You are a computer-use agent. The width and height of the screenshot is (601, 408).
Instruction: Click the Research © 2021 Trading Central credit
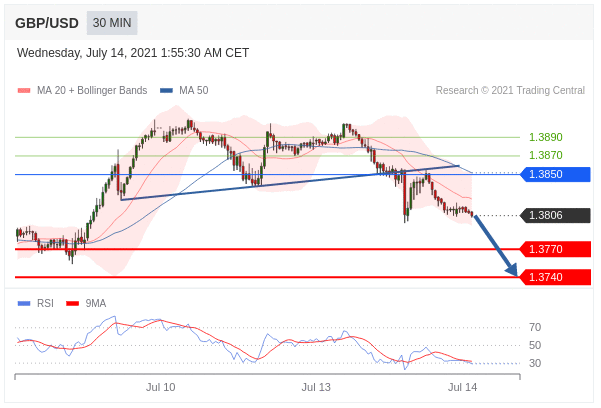tap(510, 90)
